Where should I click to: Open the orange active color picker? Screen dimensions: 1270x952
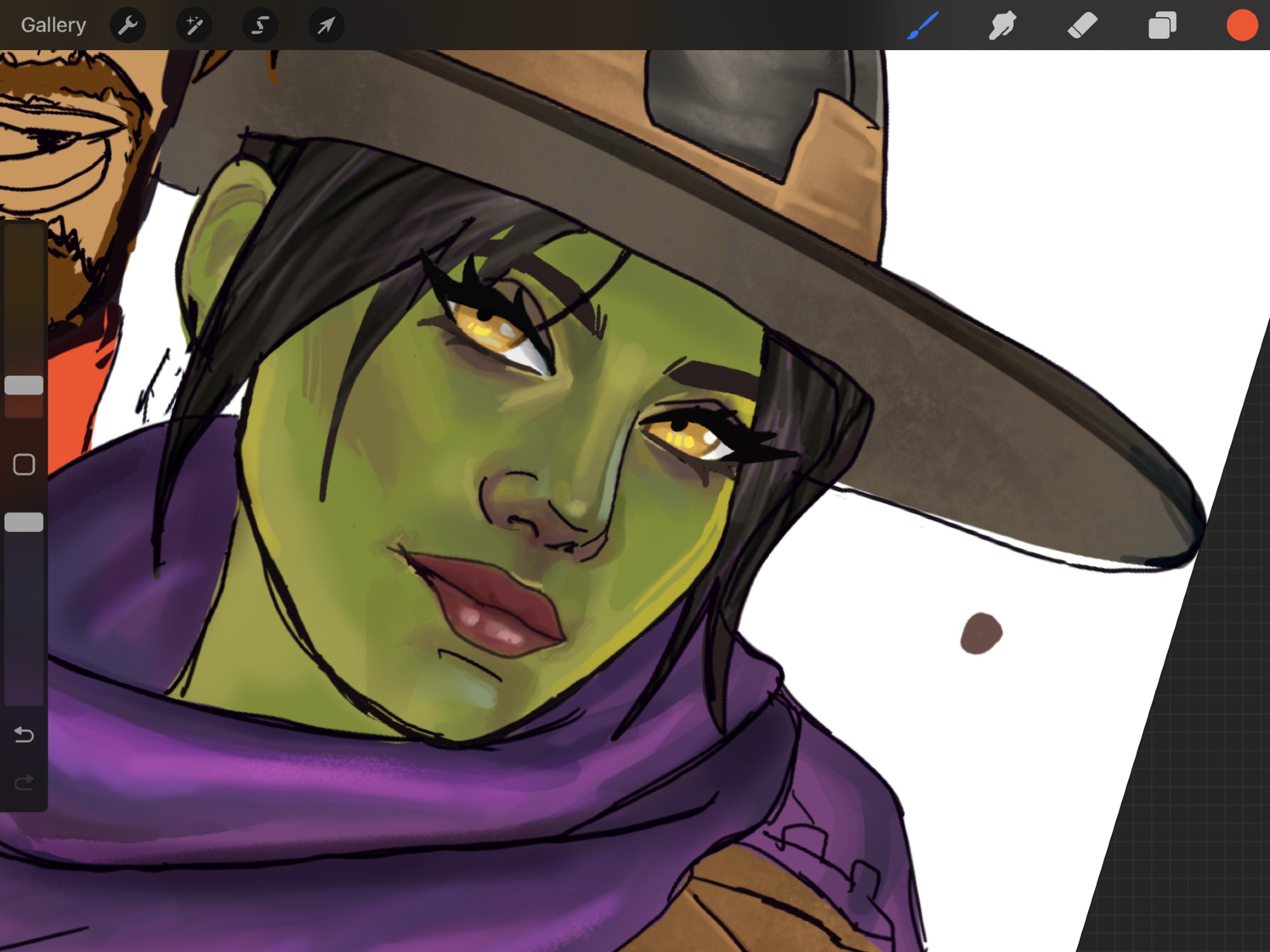[1242, 25]
